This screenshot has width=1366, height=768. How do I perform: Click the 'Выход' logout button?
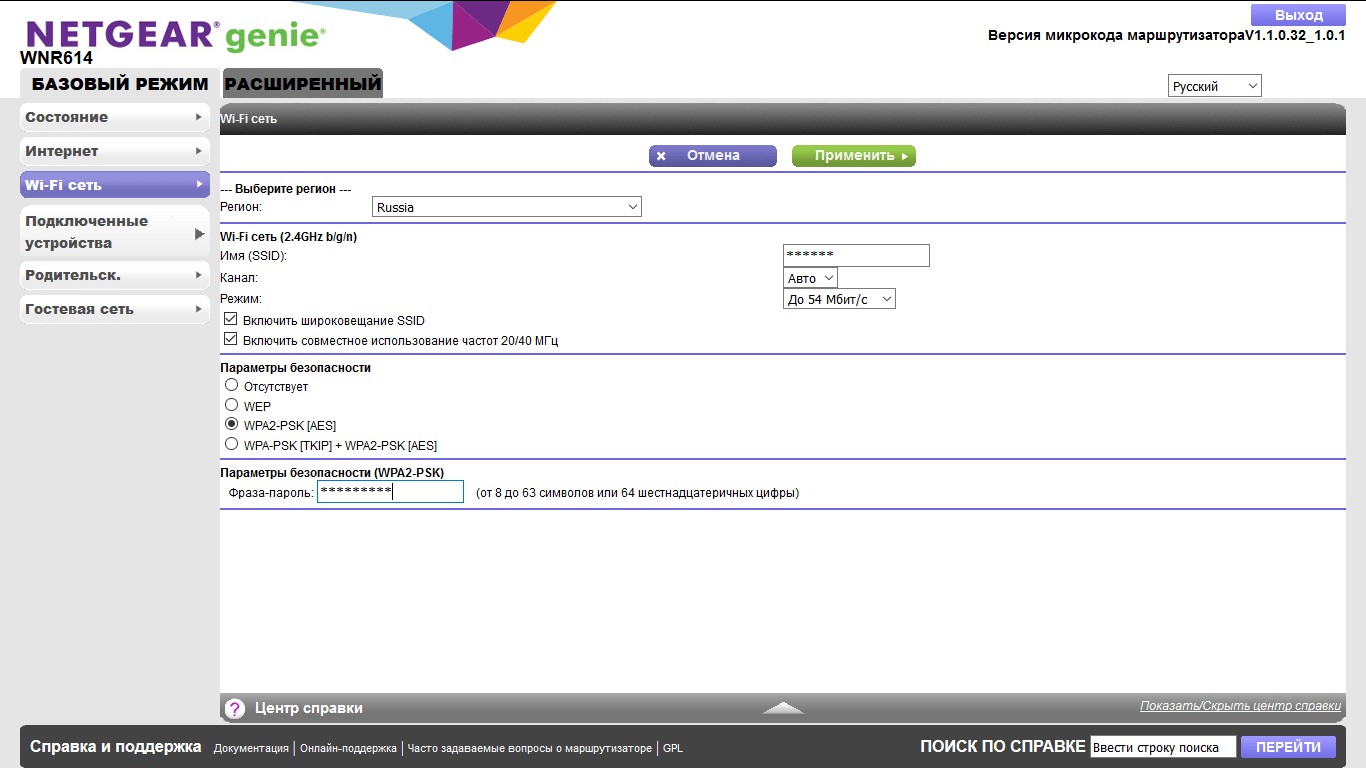coord(1299,15)
